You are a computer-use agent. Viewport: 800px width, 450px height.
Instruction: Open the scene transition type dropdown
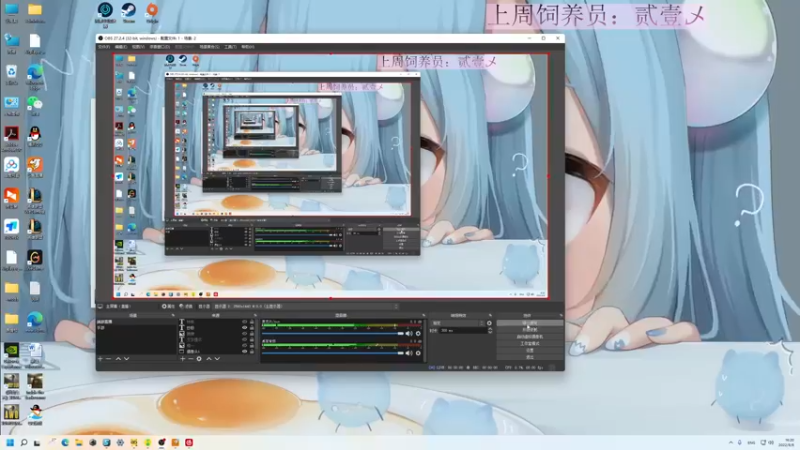[458, 323]
